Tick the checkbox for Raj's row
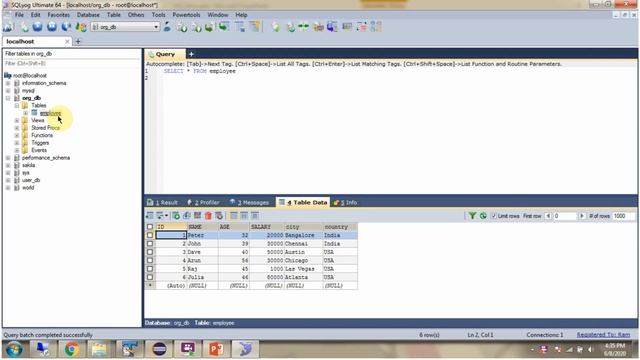This screenshot has height=360, width=640. pyautogui.click(x=150, y=269)
